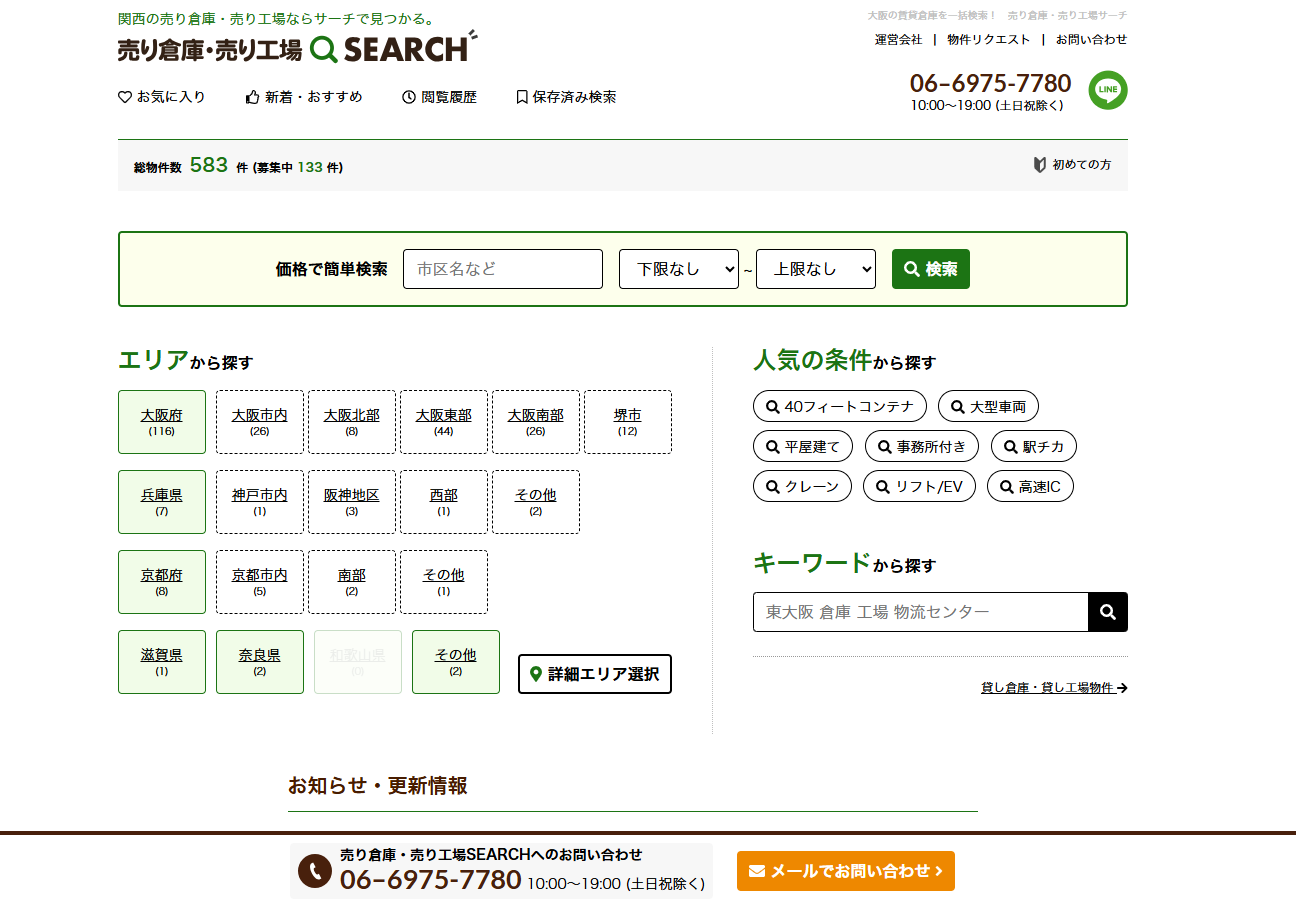Select the 運営会社 header menu item
This screenshot has height=899, width=1296.
898,40
